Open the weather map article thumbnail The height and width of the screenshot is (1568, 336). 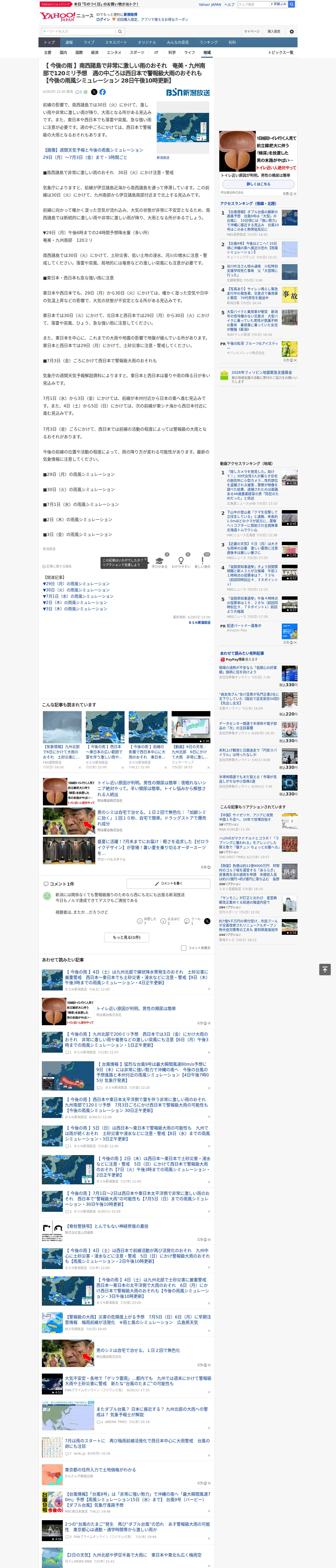(183, 128)
